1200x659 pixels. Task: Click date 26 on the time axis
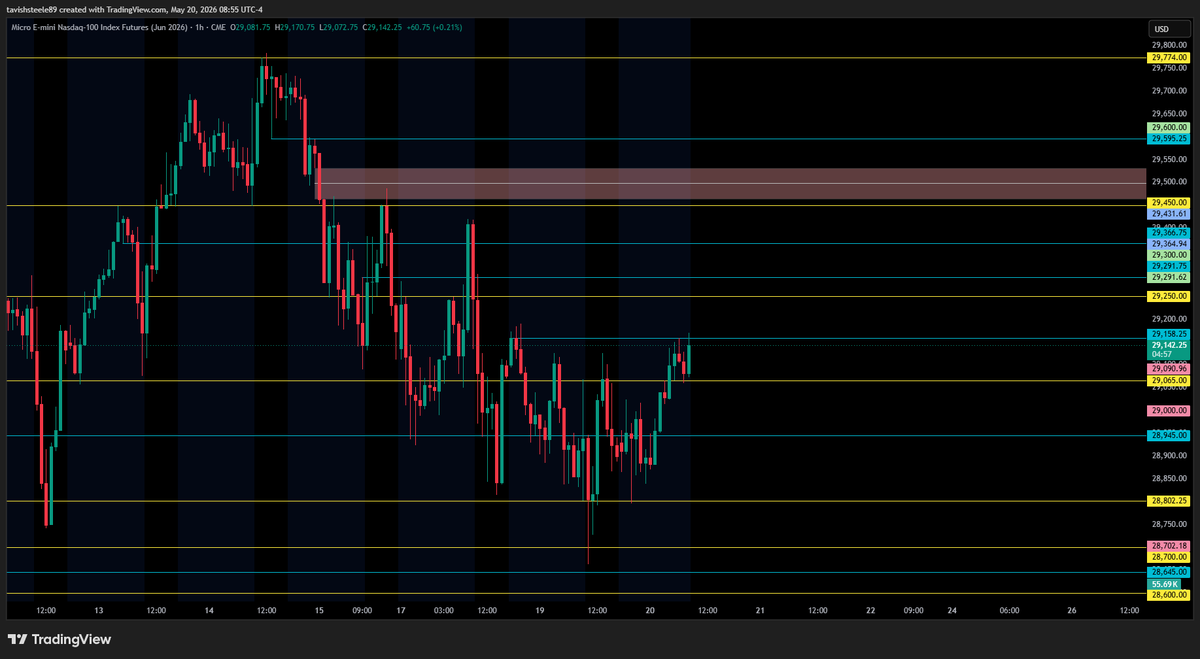(1072, 610)
